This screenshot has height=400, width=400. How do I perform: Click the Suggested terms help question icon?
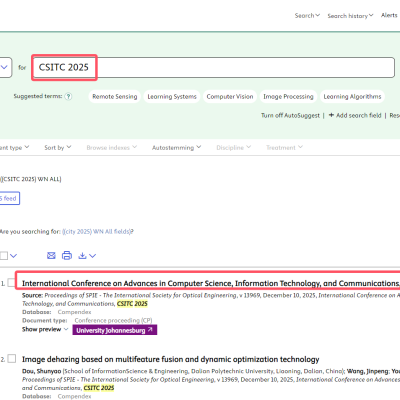[68, 96]
